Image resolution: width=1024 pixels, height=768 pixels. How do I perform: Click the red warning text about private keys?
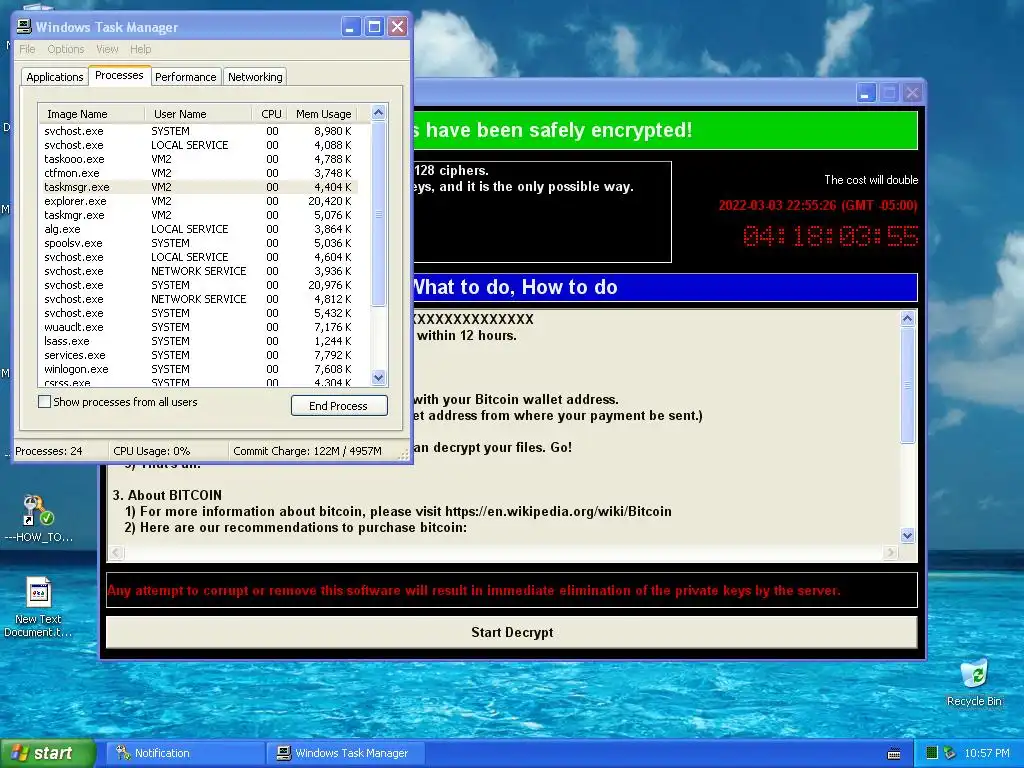473,590
